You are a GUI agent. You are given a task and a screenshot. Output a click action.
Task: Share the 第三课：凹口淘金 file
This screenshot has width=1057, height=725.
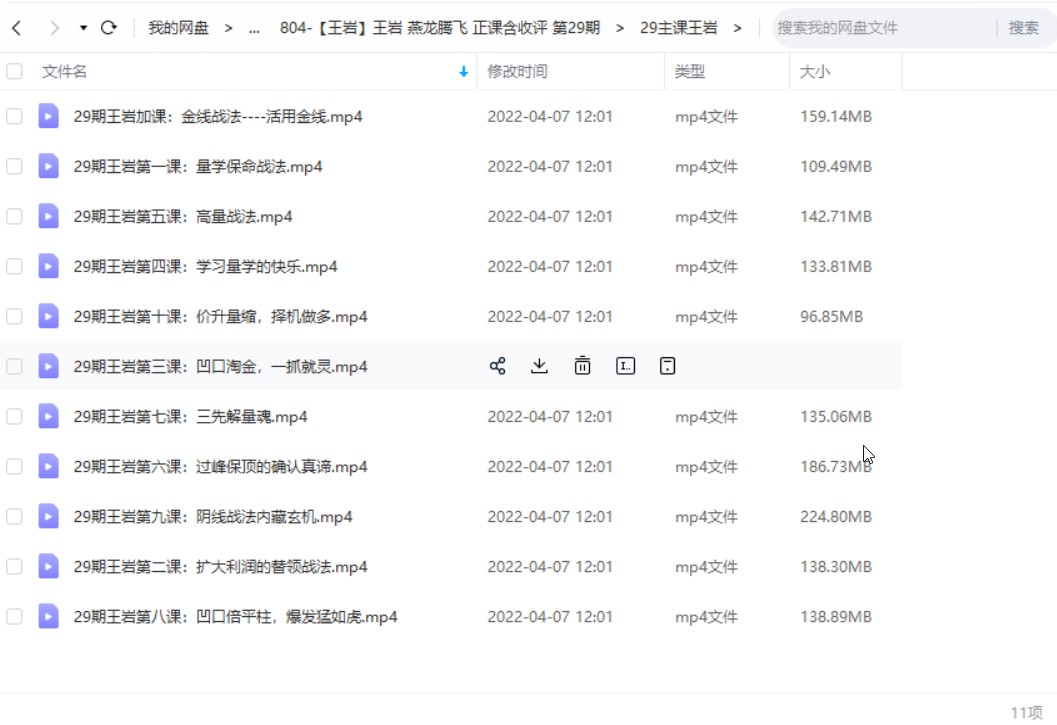point(497,366)
